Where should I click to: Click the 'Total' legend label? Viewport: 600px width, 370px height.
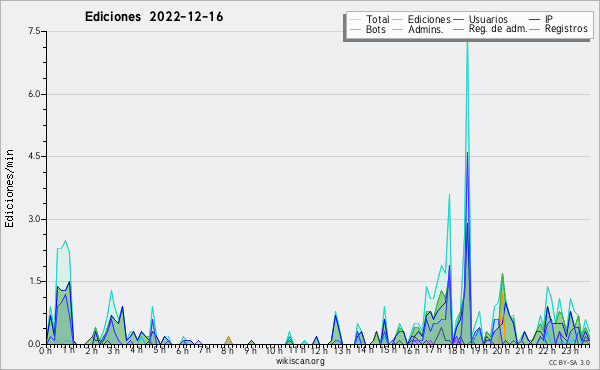click(378, 19)
